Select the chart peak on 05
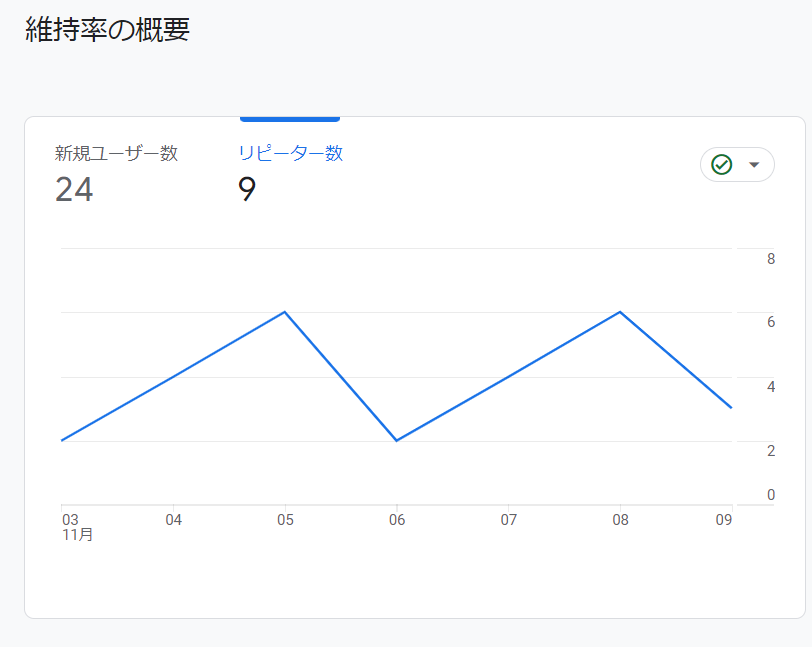812x647 pixels. [x=285, y=312]
